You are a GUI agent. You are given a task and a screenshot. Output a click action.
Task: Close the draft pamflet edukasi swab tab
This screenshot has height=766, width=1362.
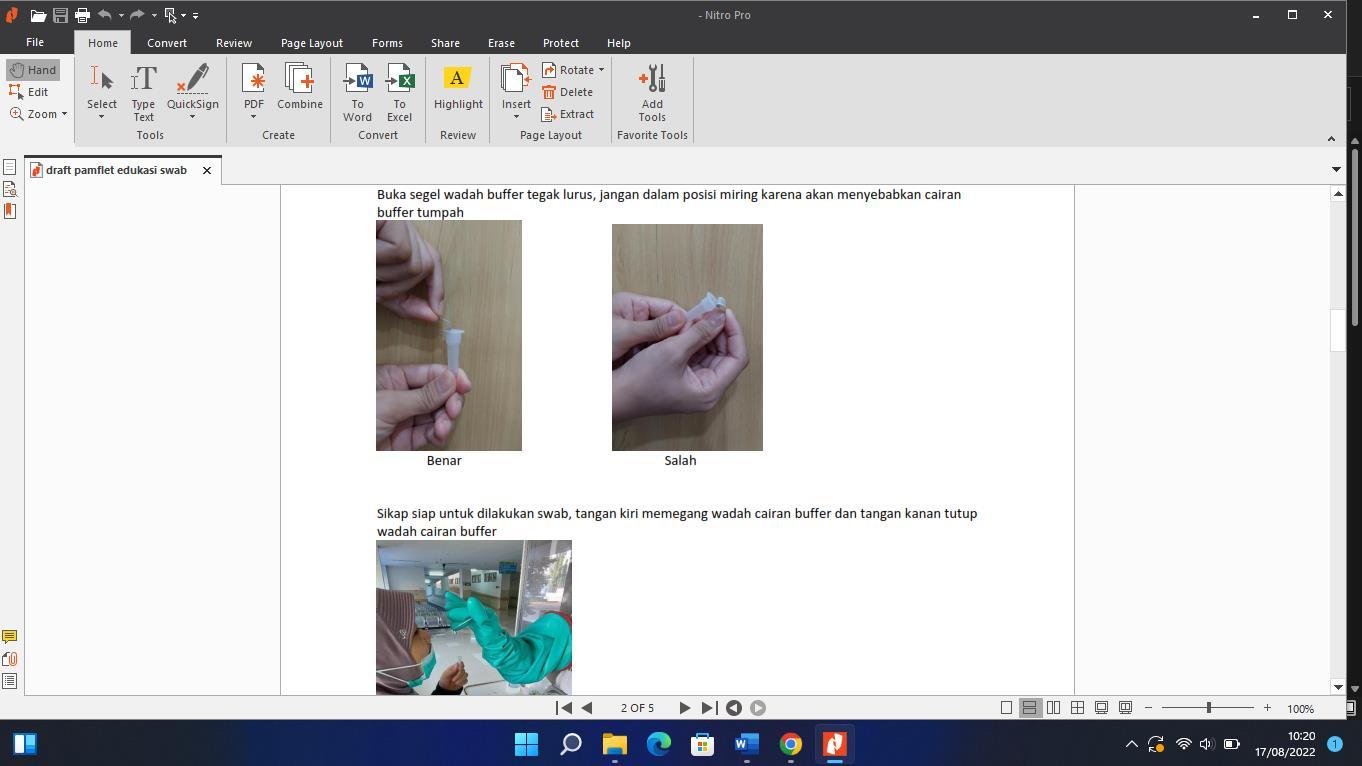click(x=207, y=170)
